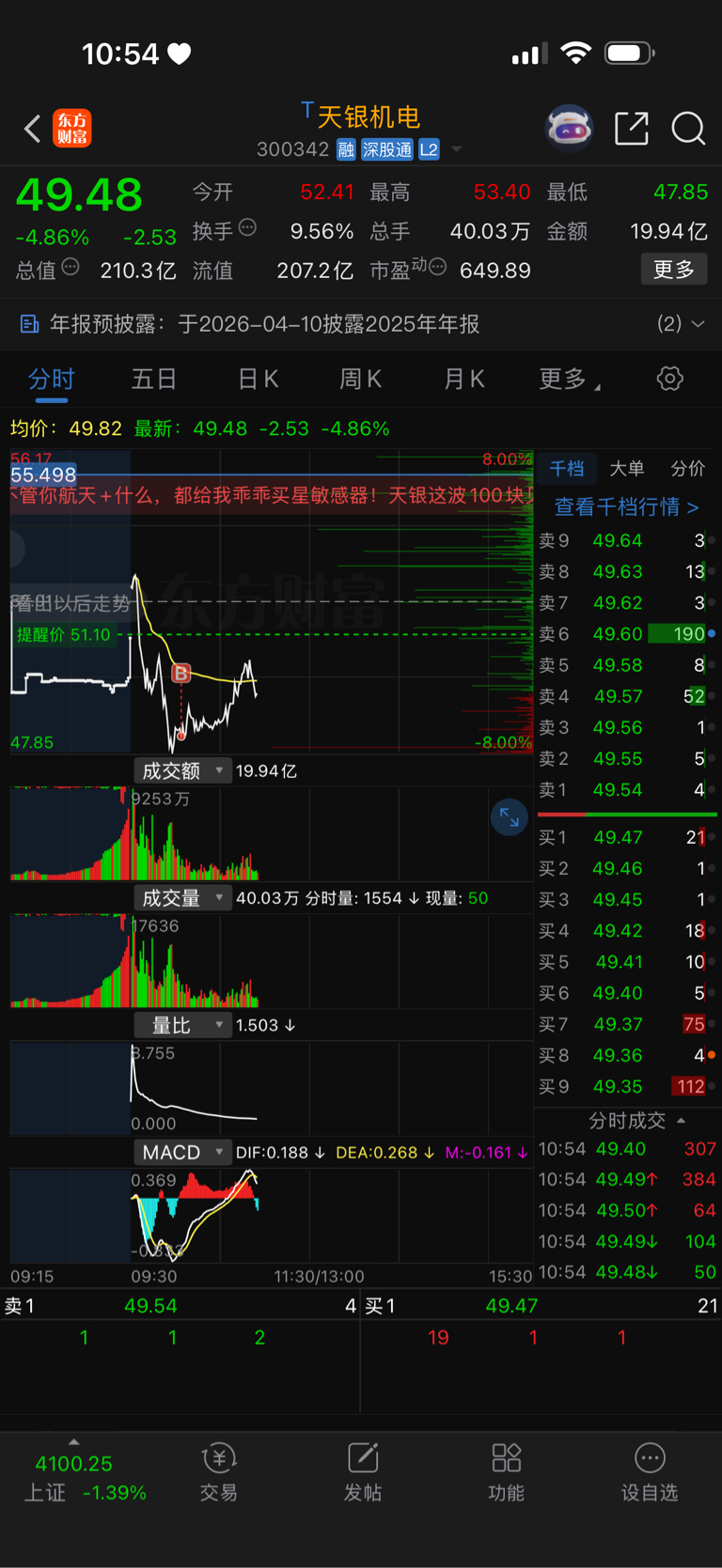Open 成交额 indicator dropdown
This screenshot has width=722, height=1568.
click(182, 770)
